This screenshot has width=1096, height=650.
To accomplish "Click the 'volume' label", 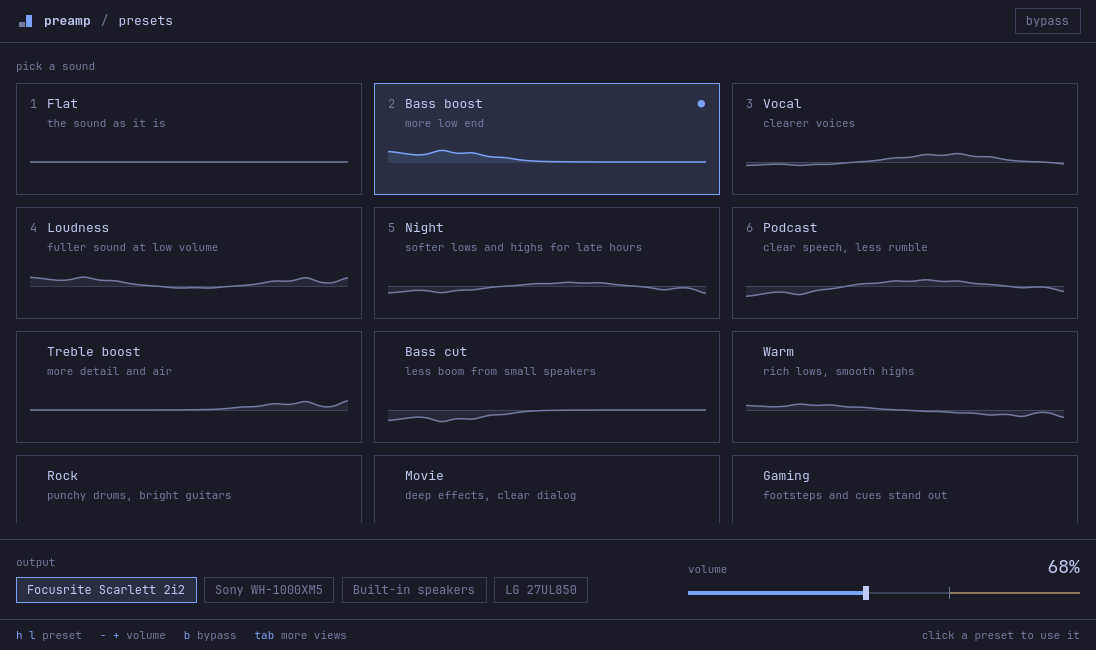I will [x=707, y=570].
